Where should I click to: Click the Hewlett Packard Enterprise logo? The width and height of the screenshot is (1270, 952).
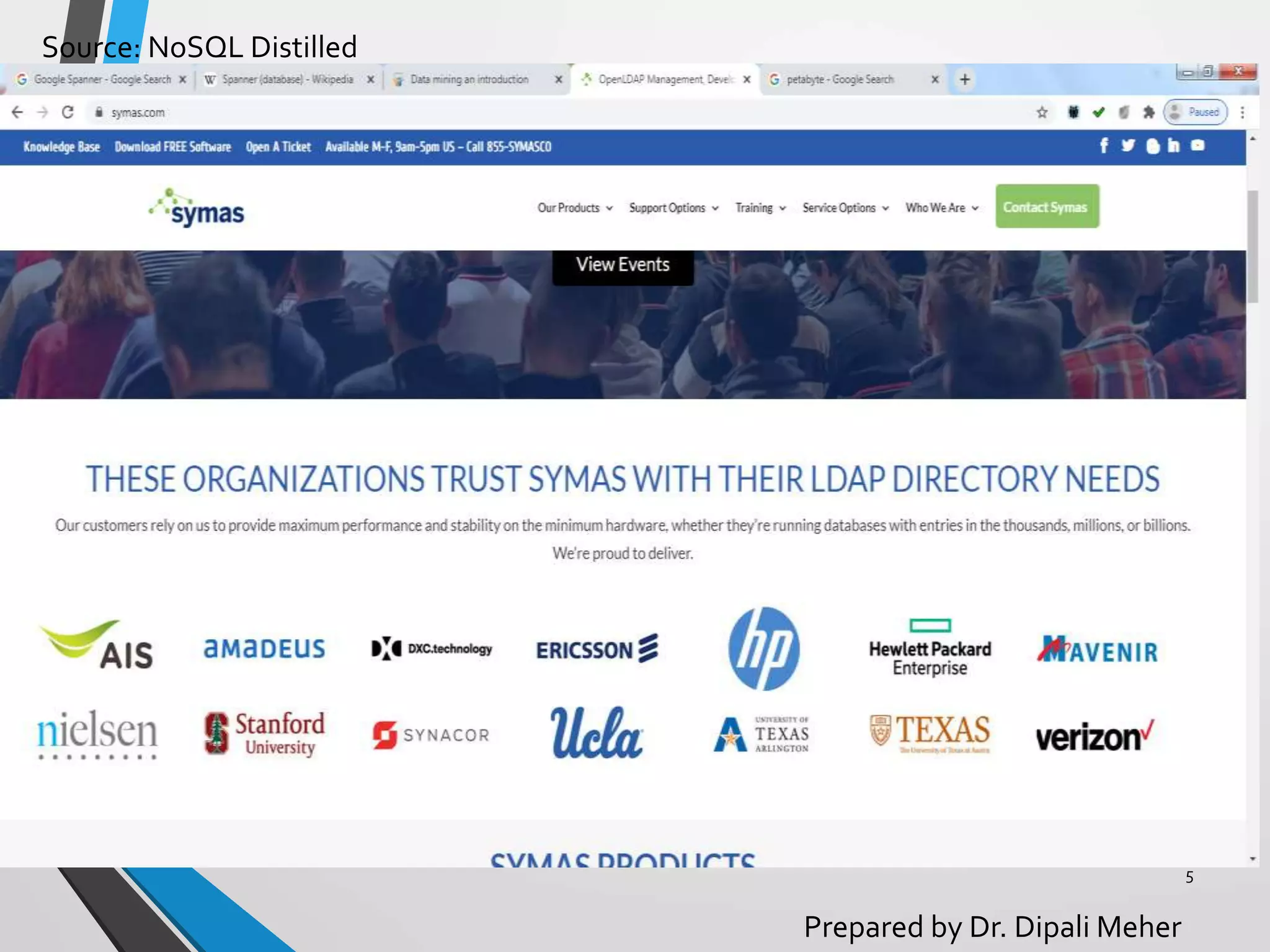point(930,648)
